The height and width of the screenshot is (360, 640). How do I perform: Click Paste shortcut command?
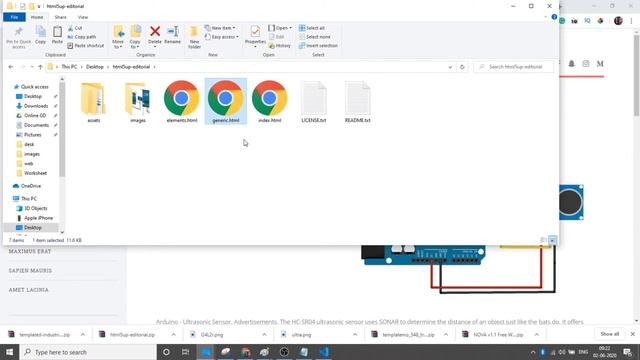pos(85,46)
